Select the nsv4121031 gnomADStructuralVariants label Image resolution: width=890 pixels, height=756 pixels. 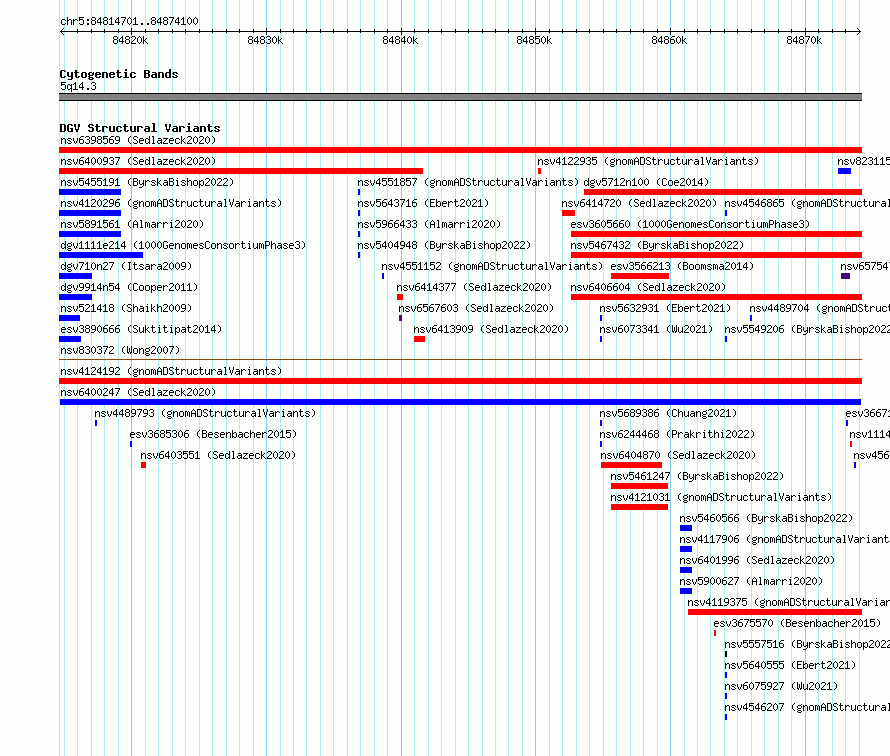tap(721, 497)
